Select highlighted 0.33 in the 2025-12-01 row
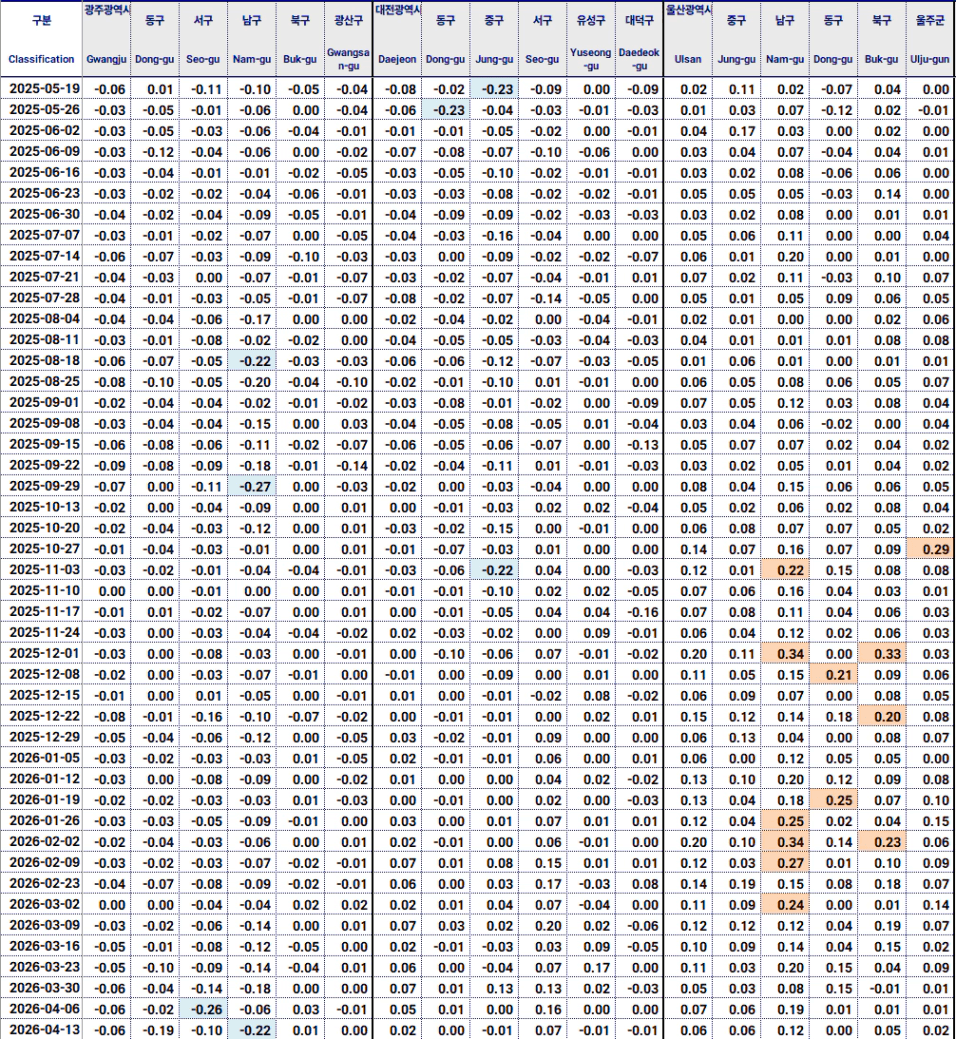 click(x=881, y=653)
